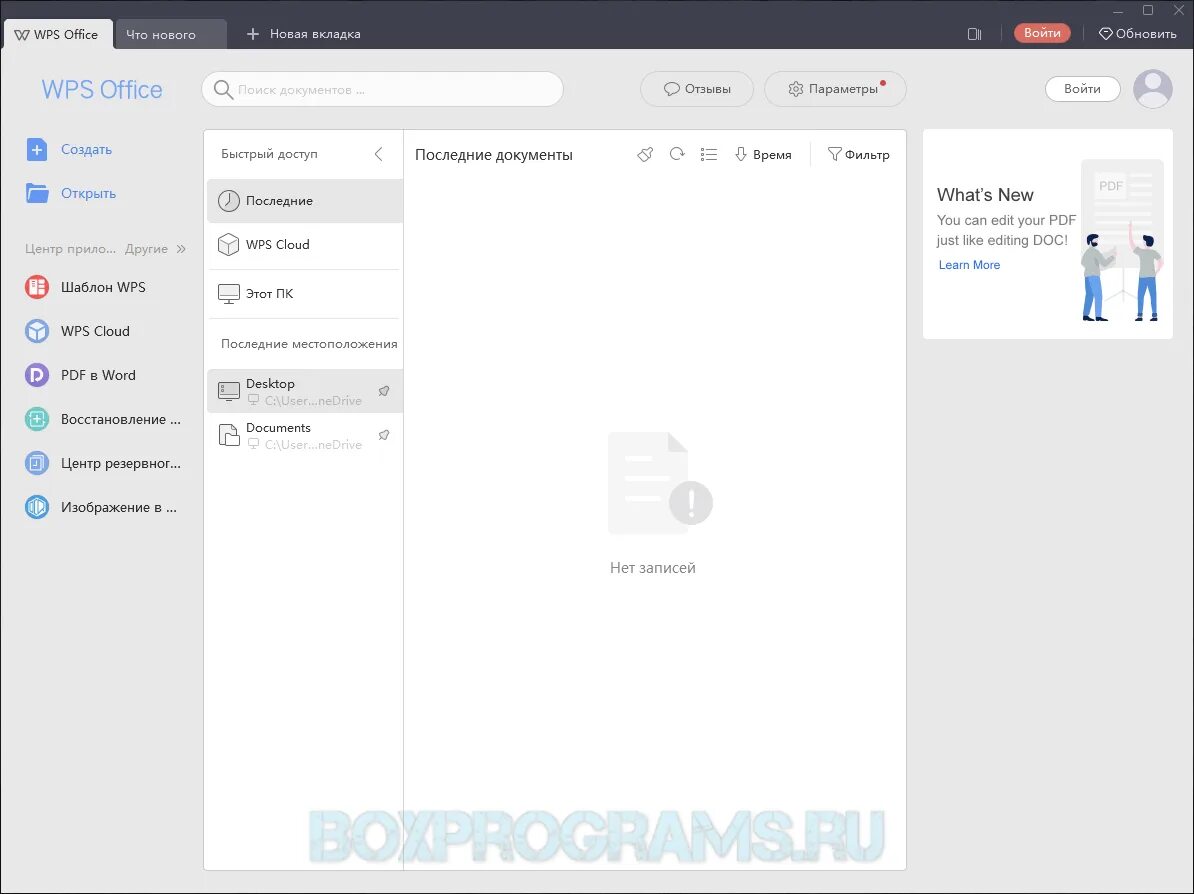
Task: Switch to the Что нового tab
Action: click(x=170, y=34)
